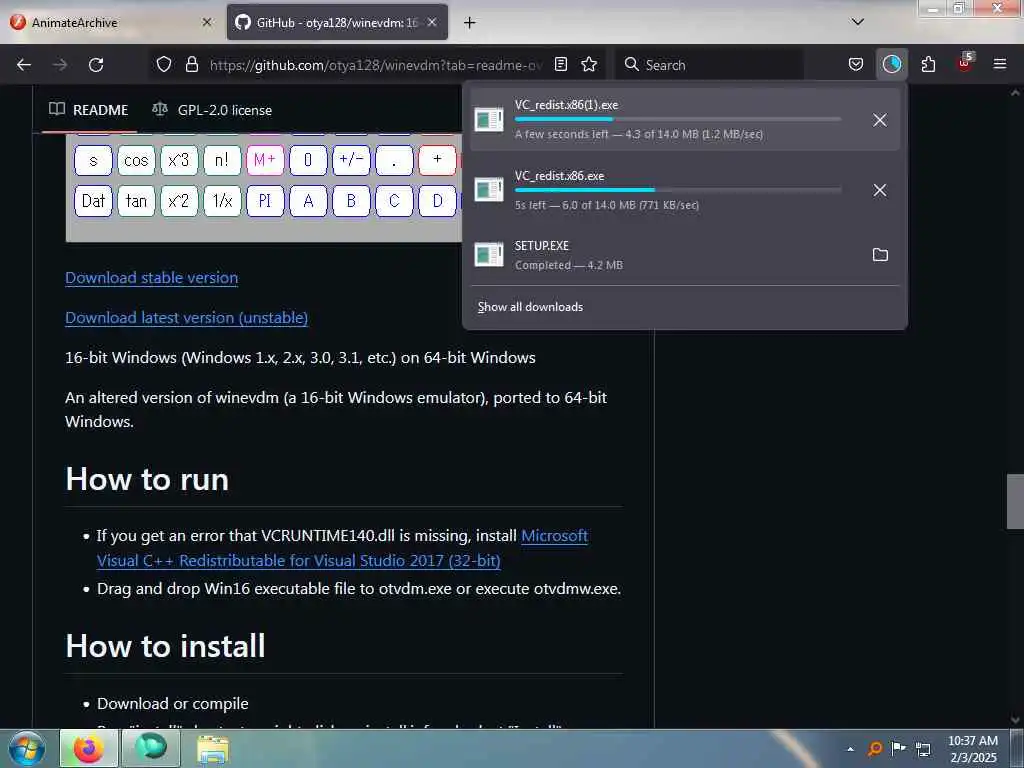Click the VC_redist.x86.exe file icon

488,190
